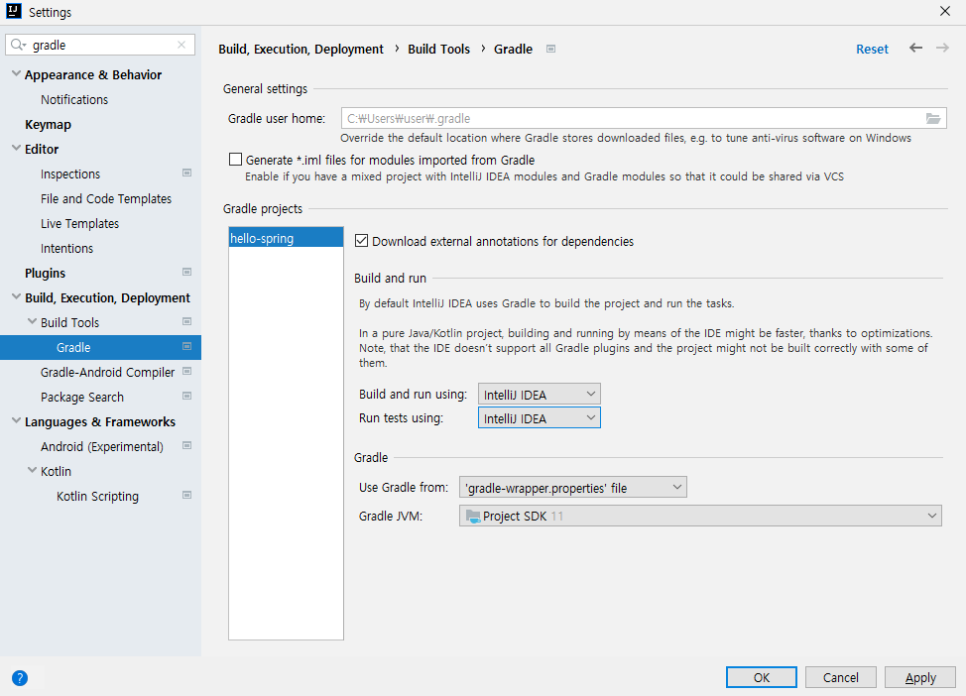The width and height of the screenshot is (966, 696).
Task: Collapse the Build Tools node
Action: (x=32, y=322)
